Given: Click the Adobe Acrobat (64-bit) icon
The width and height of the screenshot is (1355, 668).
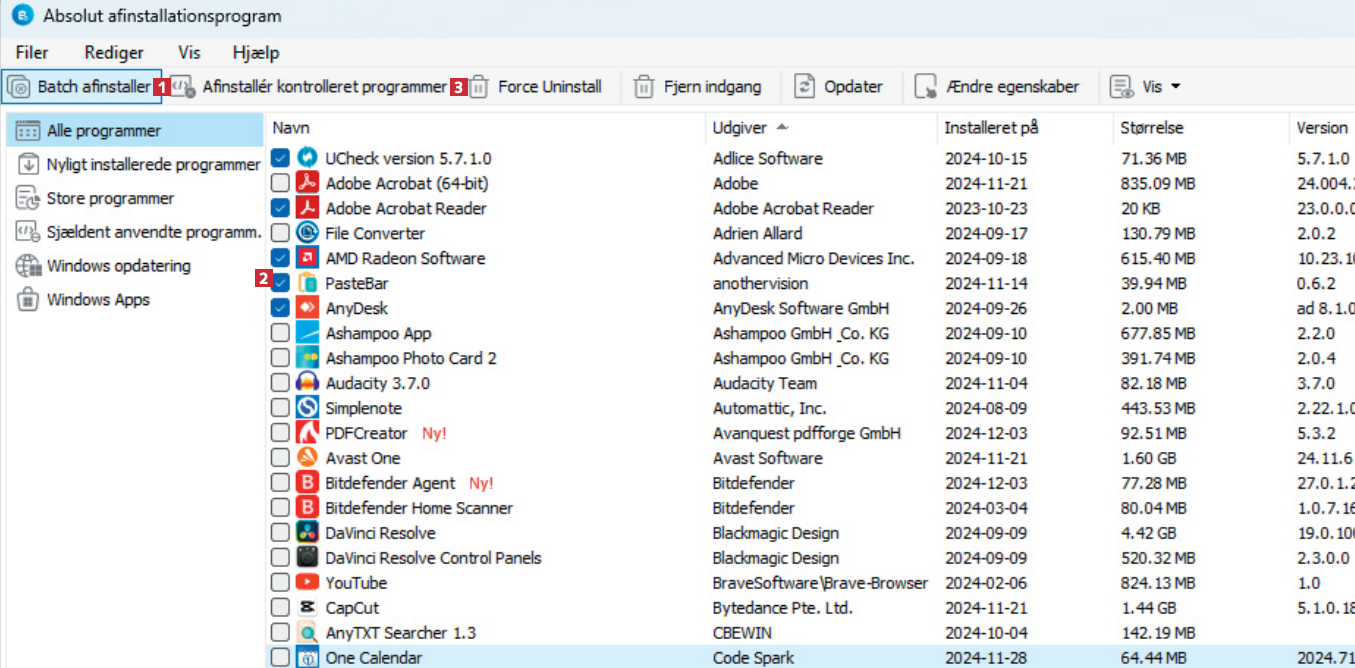Looking at the screenshot, I should 308,183.
